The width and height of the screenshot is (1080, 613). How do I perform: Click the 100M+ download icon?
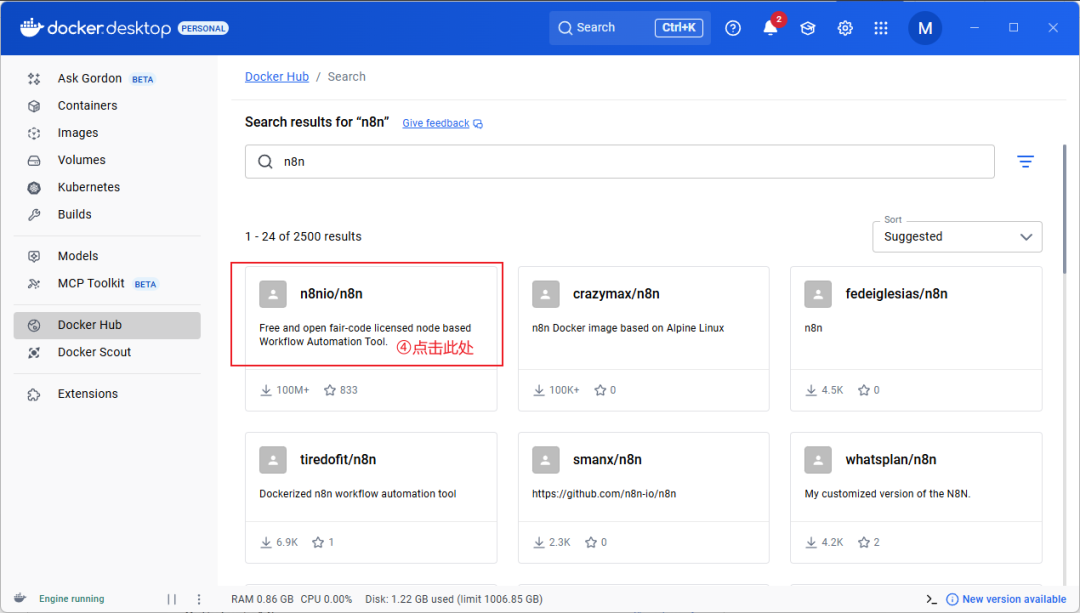point(266,391)
